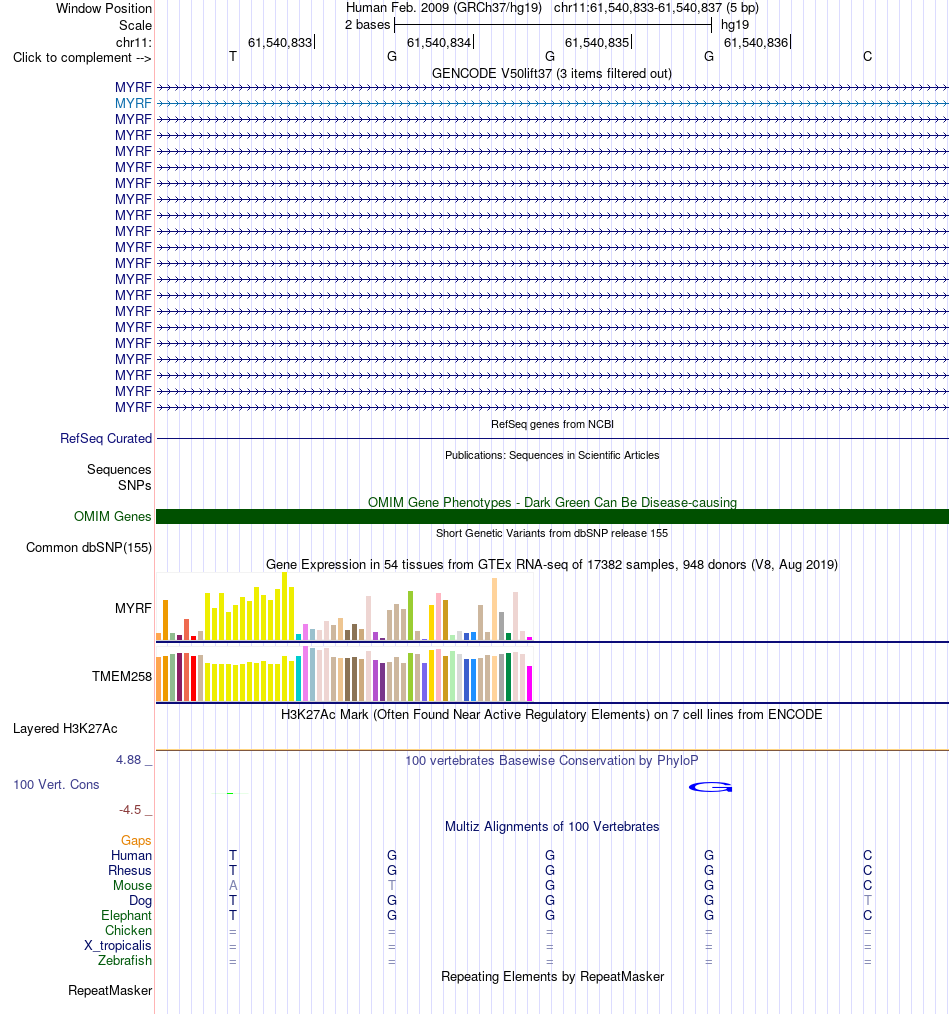Open the TMEM258 tissue expression bar chart
The width and height of the screenshot is (950, 1014).
344,673
